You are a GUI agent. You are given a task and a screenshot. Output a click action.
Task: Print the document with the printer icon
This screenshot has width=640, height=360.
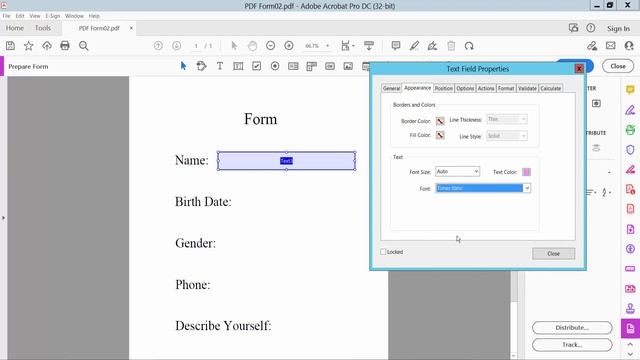(x=65, y=46)
